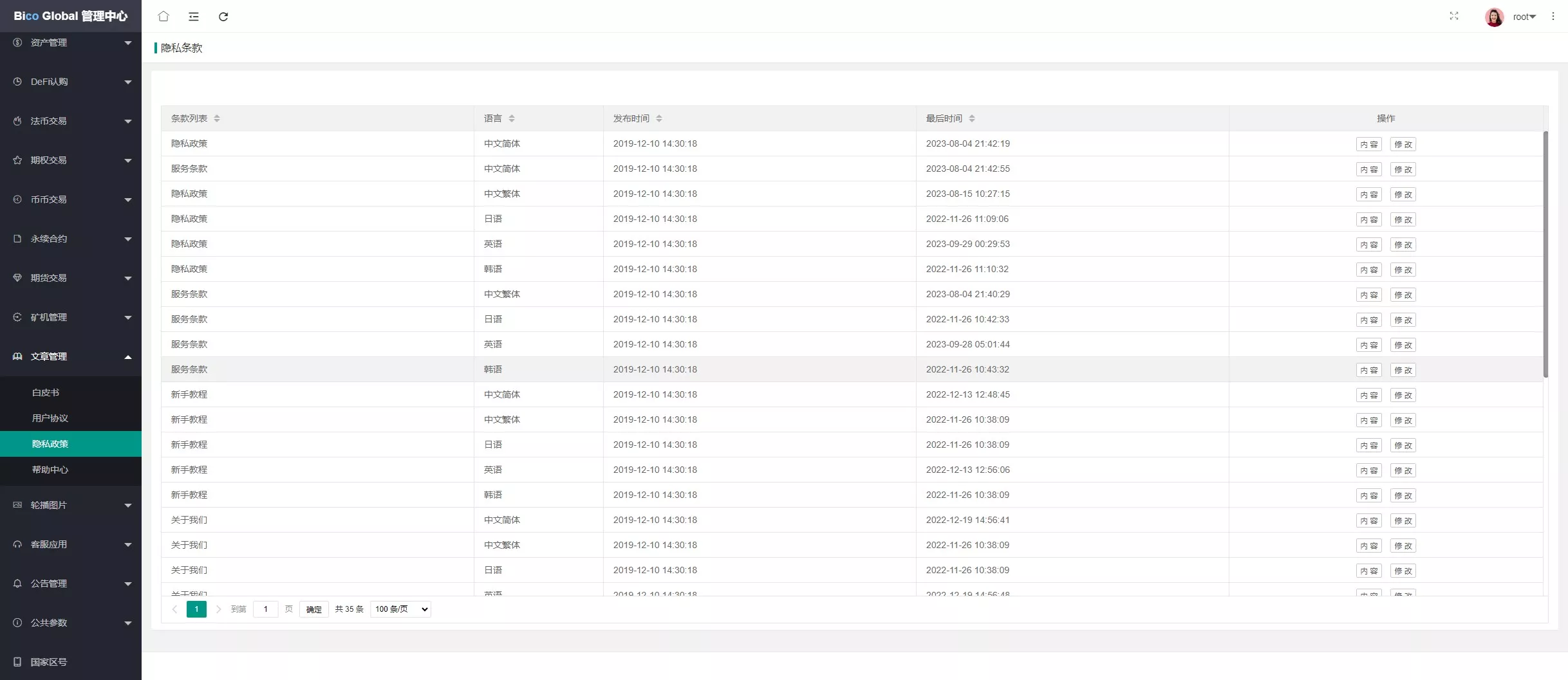Click the 币币交易 coin icon
Image resolution: width=1568 pixels, height=680 pixels.
point(17,199)
